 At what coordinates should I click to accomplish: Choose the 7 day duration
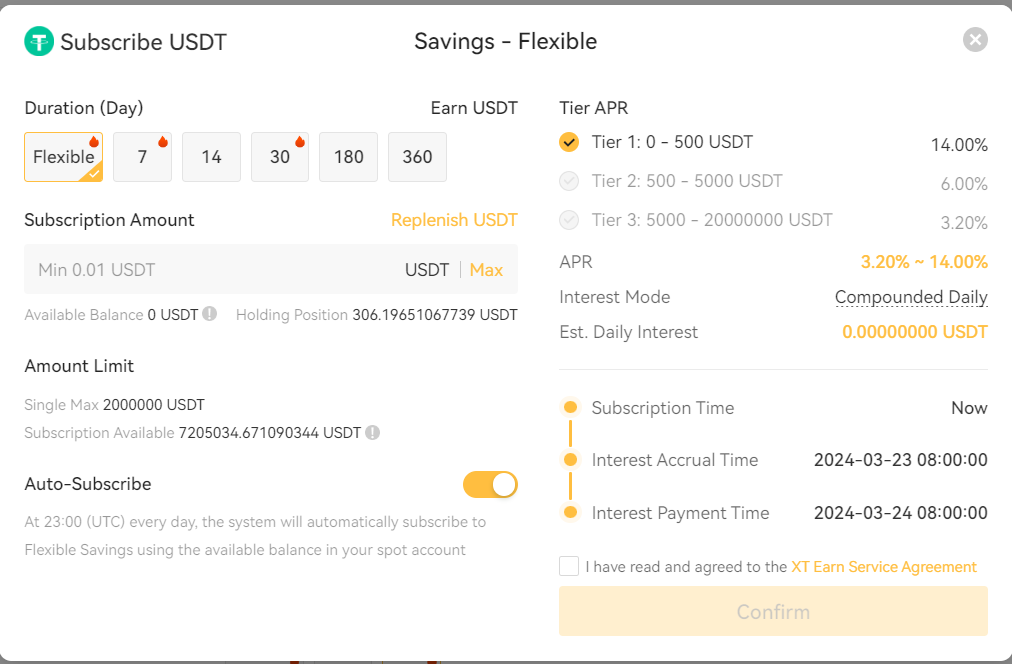pyautogui.click(x=142, y=157)
